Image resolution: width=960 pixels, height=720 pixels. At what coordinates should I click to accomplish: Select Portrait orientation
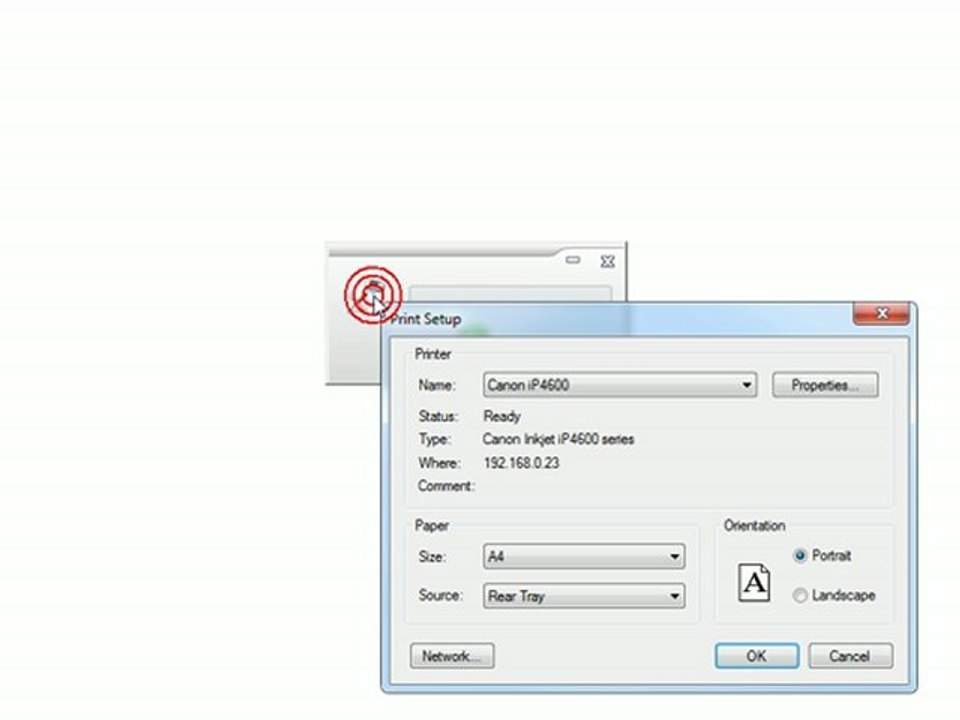[x=822, y=555]
